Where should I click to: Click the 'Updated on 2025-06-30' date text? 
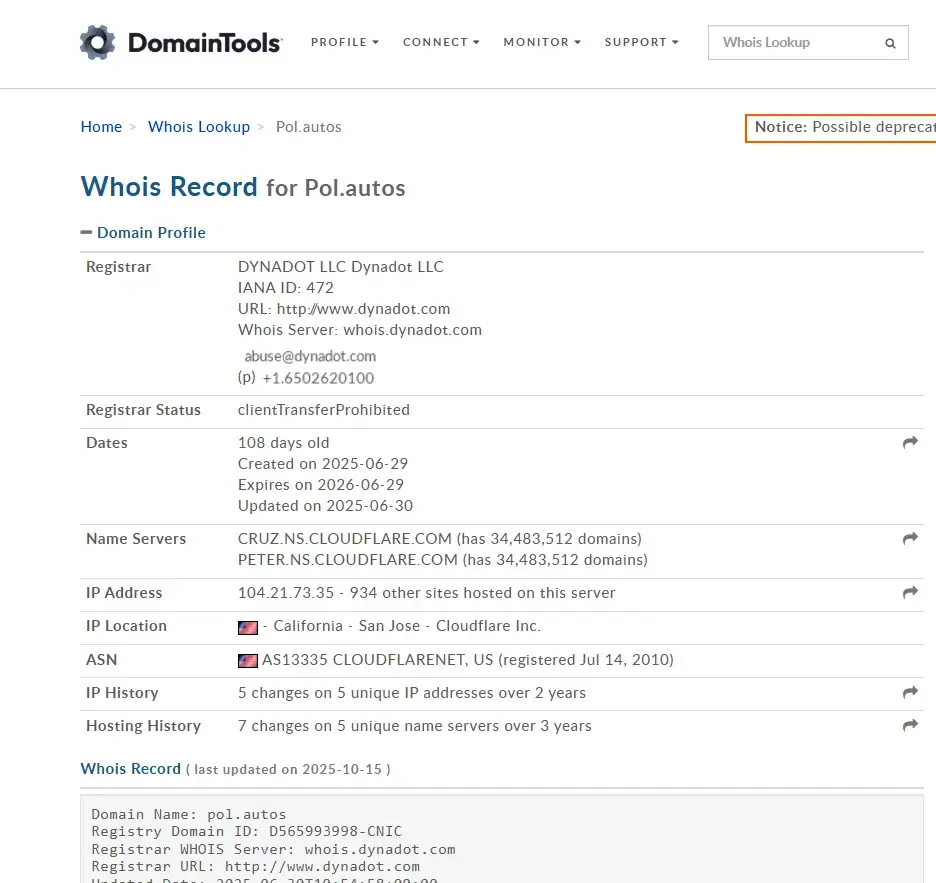point(325,506)
